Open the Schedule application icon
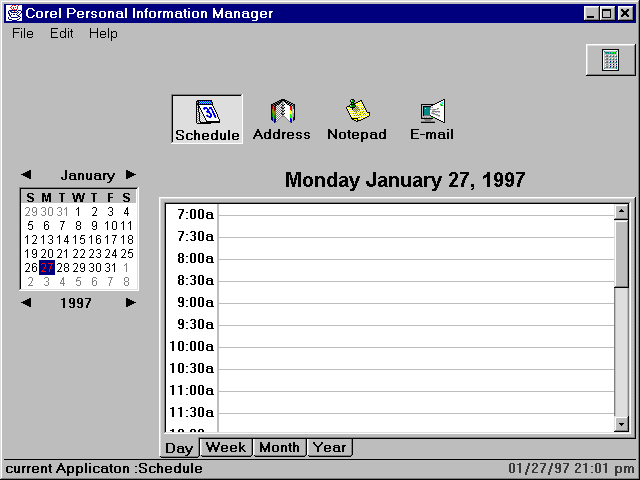Viewport: 640px width, 480px height. (x=207, y=119)
